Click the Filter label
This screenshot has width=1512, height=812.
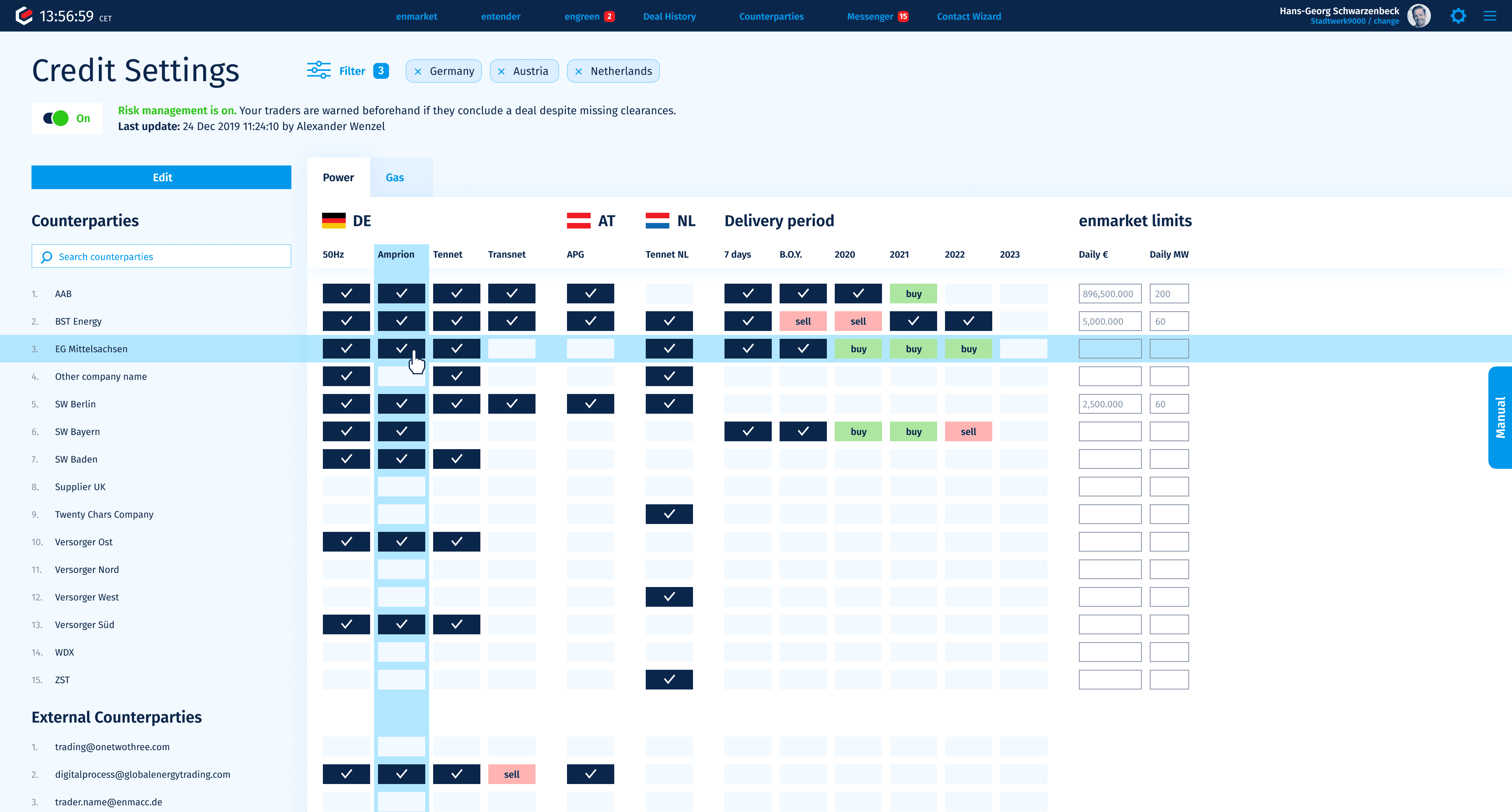pos(352,71)
